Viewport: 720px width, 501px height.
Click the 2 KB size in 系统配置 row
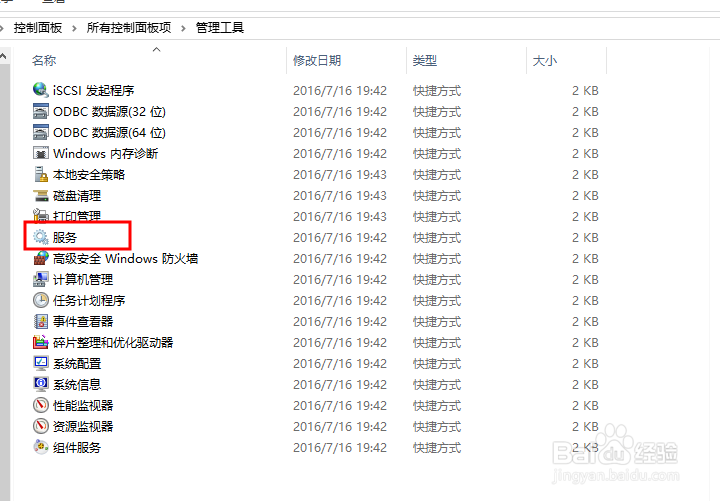click(585, 364)
